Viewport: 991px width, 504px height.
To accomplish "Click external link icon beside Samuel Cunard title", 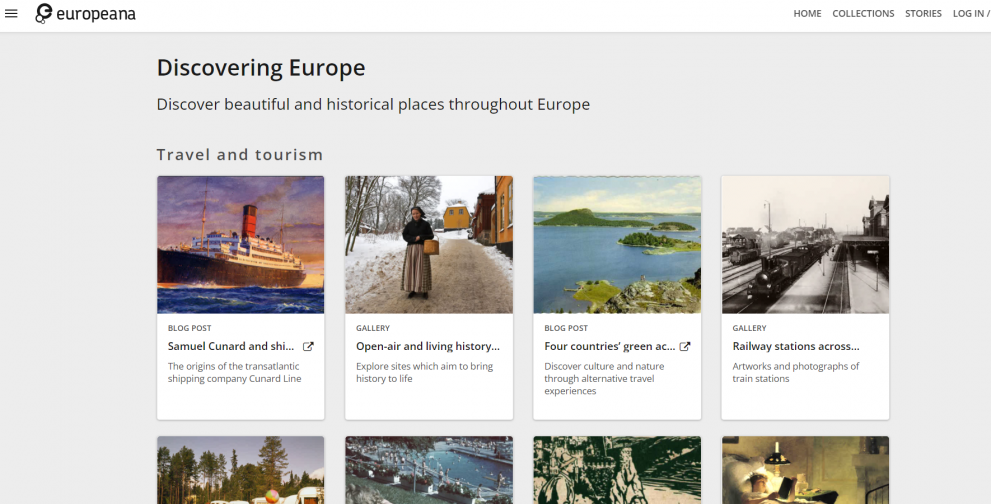I will [308, 347].
